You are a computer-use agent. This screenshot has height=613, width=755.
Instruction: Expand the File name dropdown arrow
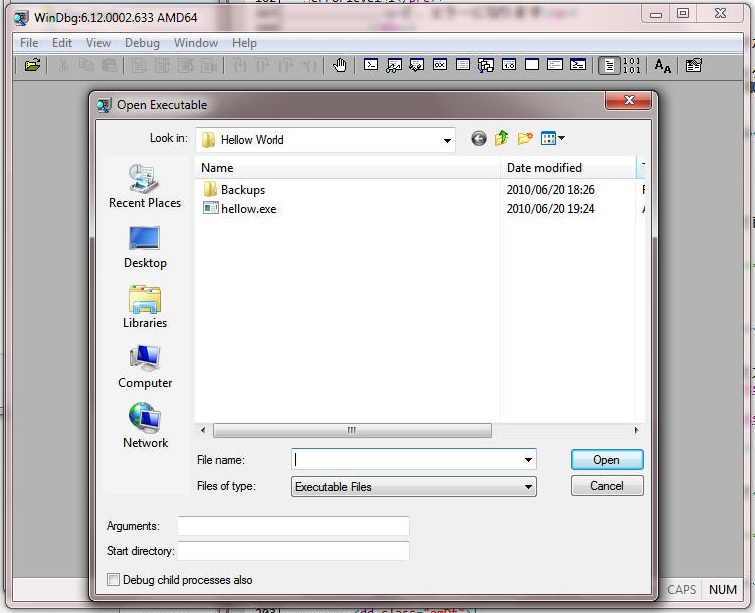coord(528,460)
